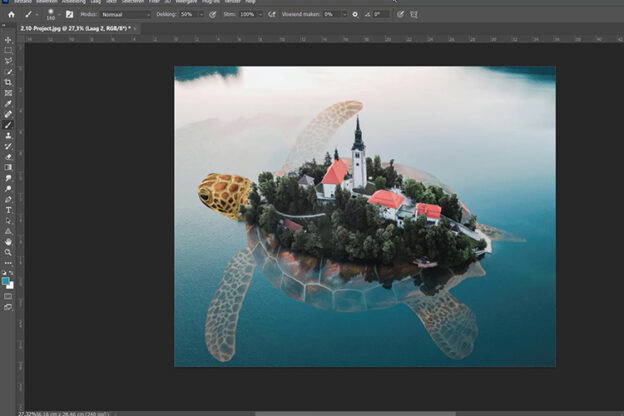Close the 2.10 Project.jpg tab
The height and width of the screenshot is (416, 624).
pos(135,28)
